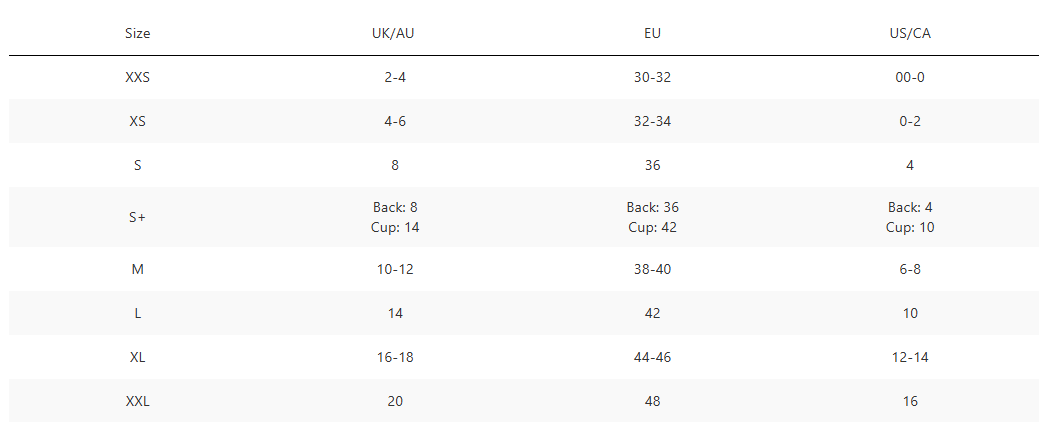1039x422 pixels.
Task: Select the XXS size row label
Action: pyautogui.click(x=138, y=77)
